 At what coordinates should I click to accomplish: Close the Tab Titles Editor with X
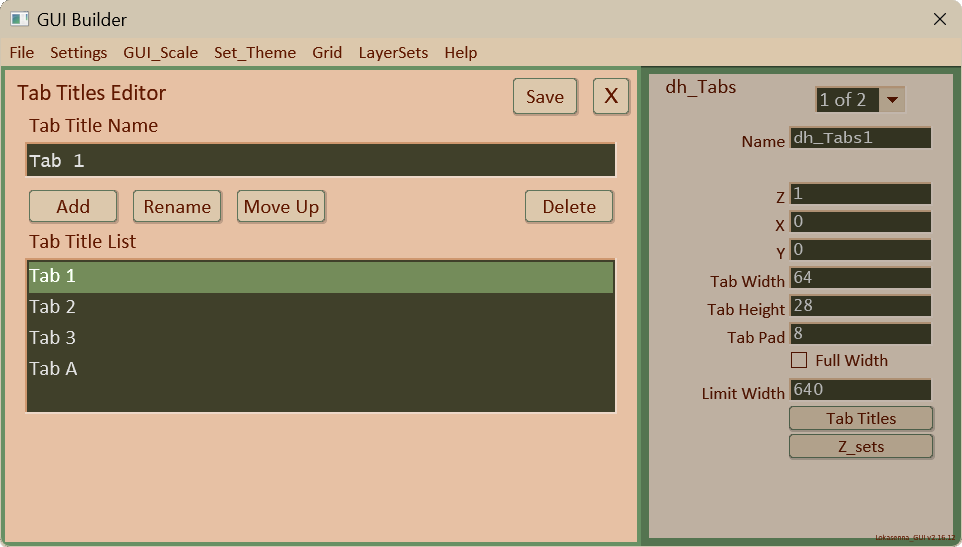tap(611, 96)
